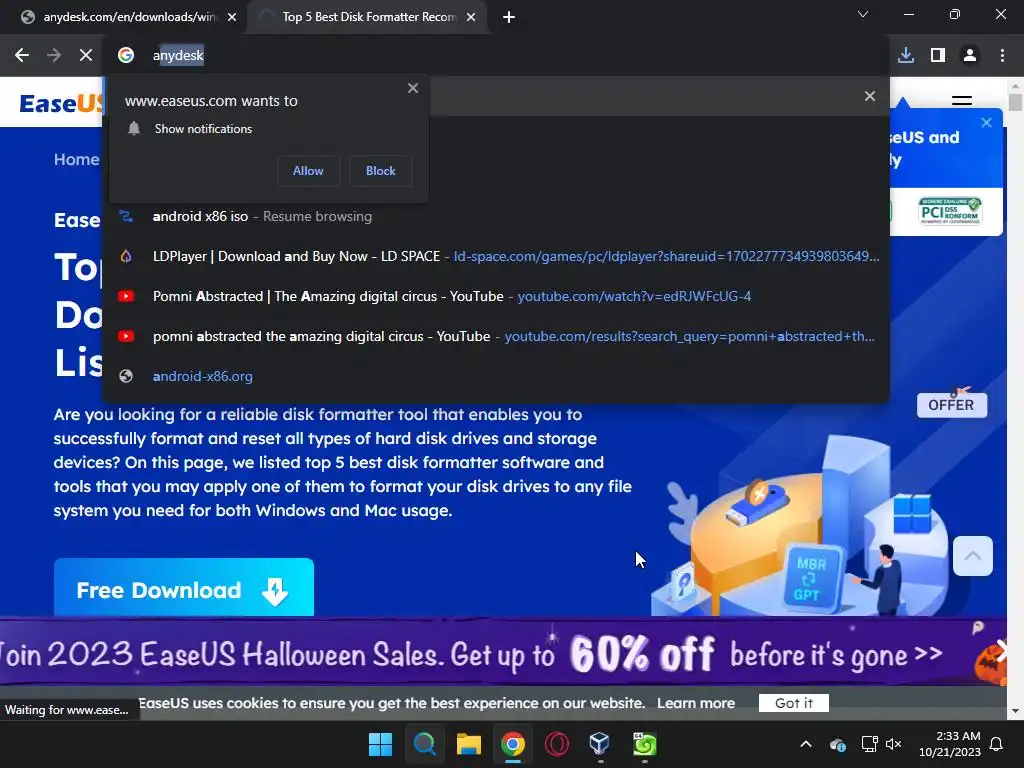Stop loading the page with X button
1024x768 pixels.
tap(86, 56)
